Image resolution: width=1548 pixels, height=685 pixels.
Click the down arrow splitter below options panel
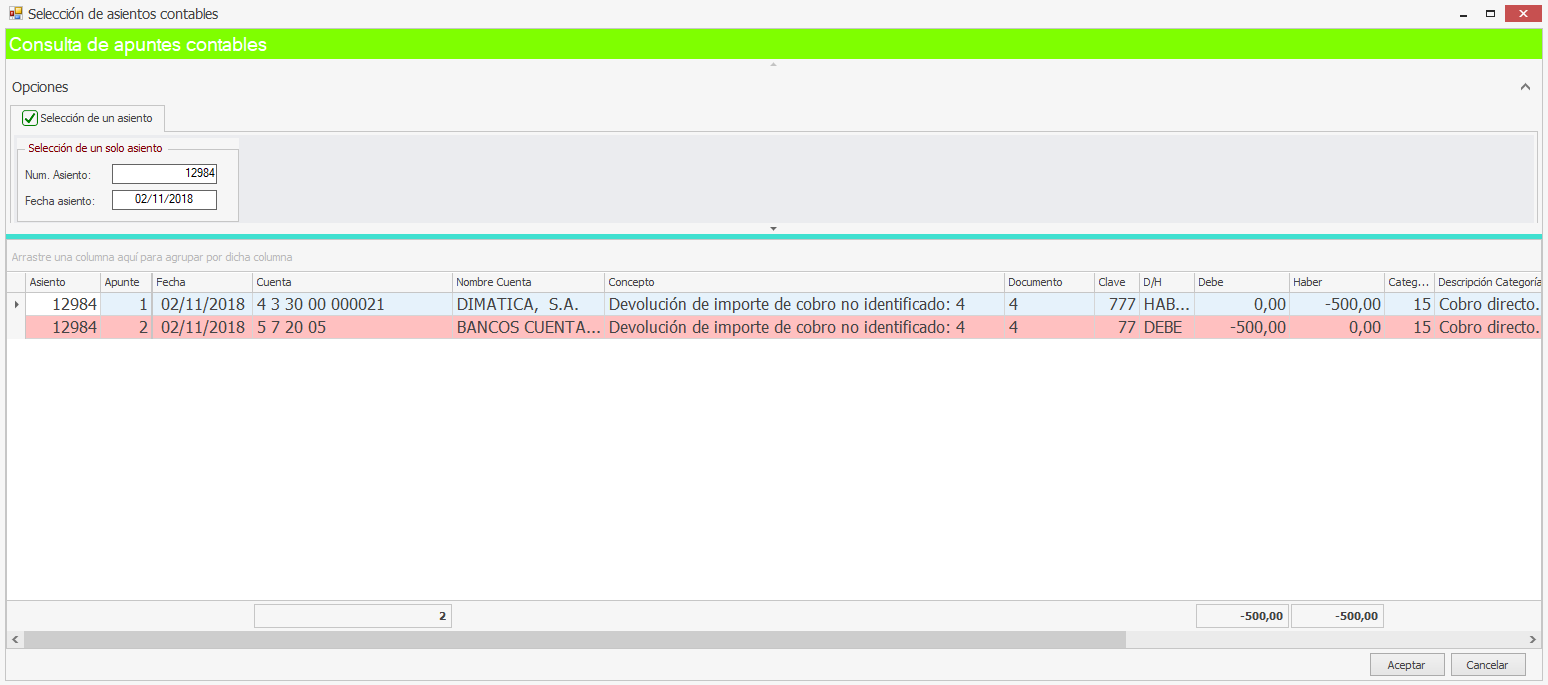[773, 229]
